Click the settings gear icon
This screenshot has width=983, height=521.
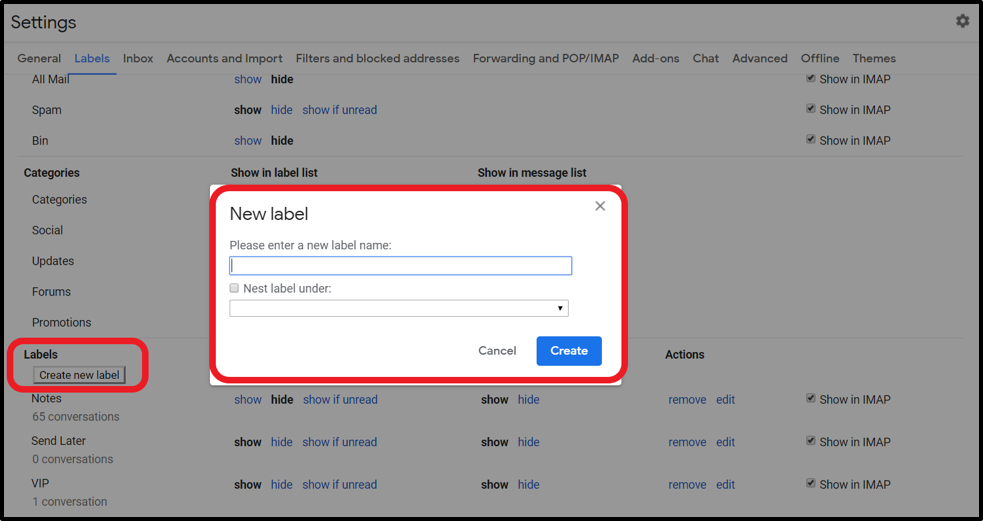click(962, 21)
